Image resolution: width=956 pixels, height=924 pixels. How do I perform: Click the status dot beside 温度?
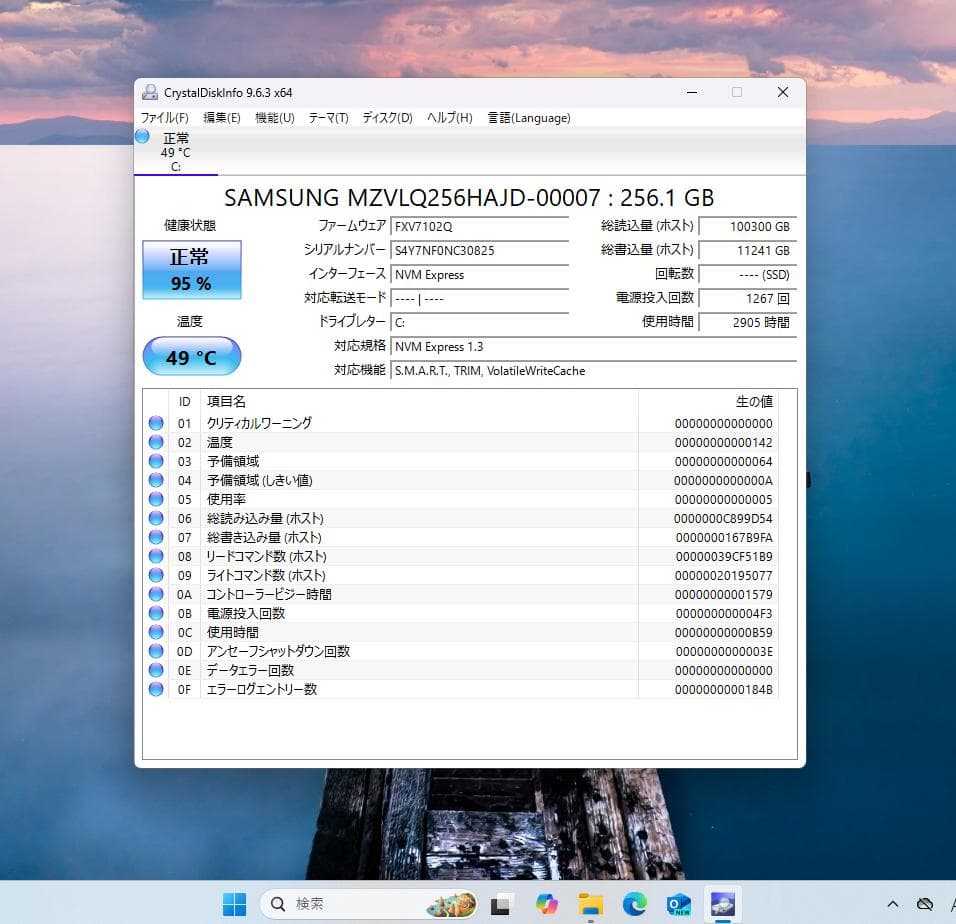pyautogui.click(x=156, y=442)
